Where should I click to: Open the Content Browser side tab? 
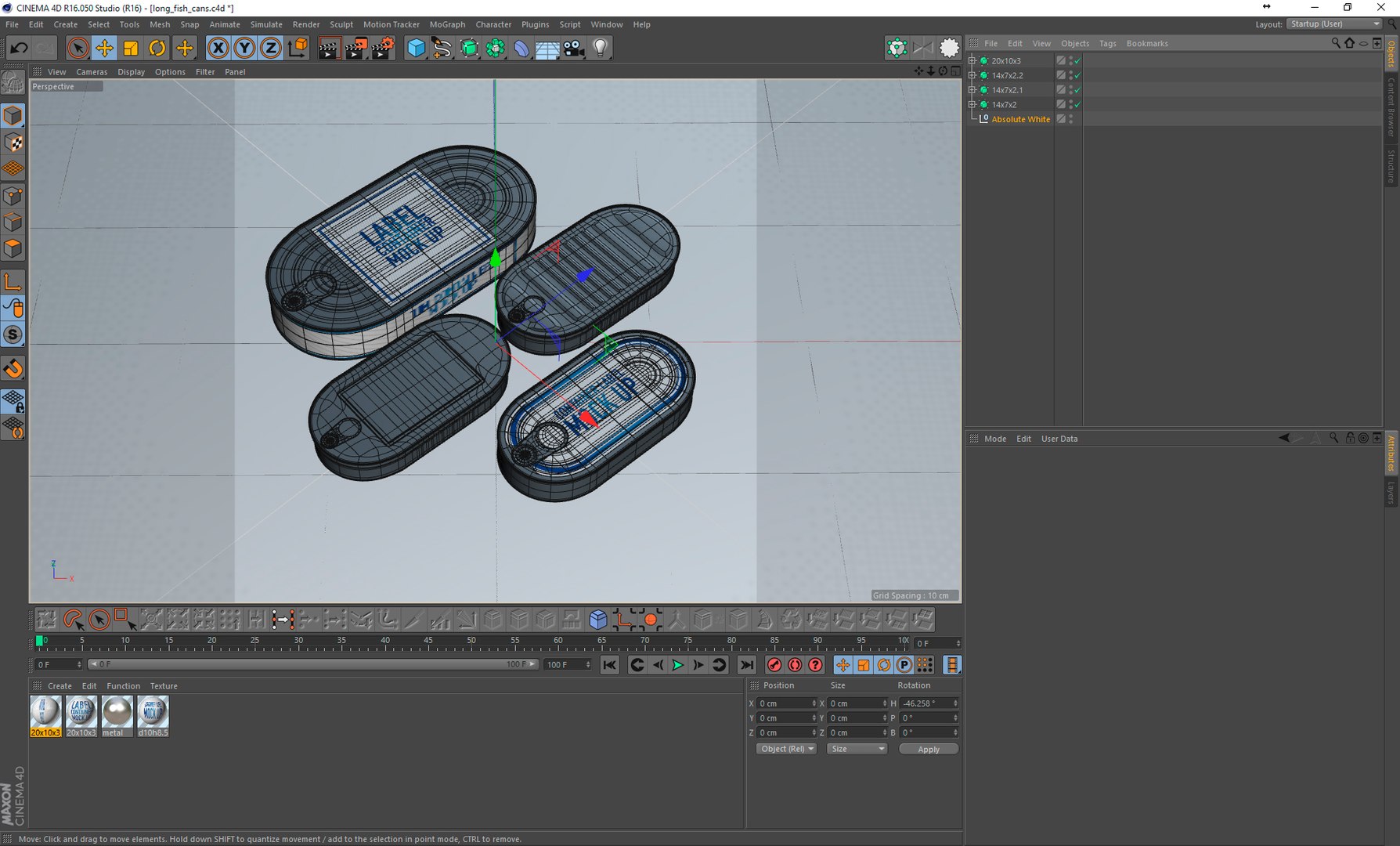[x=1391, y=107]
